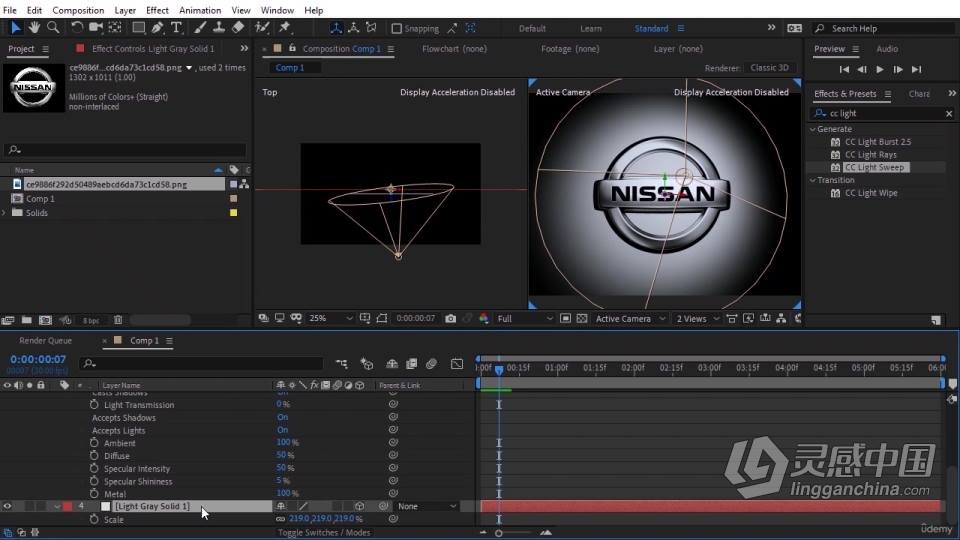Image resolution: width=960 pixels, height=540 pixels.
Task: Toggle stopwatch for Diffuse property
Action: [94, 456]
